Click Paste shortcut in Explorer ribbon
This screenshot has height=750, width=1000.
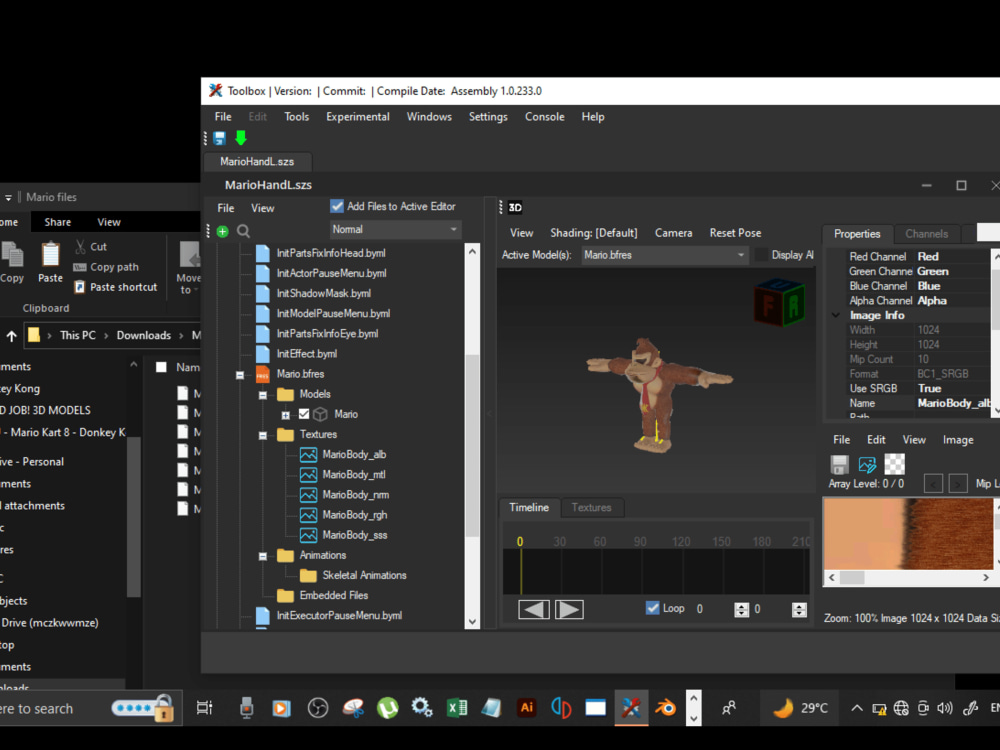[115, 287]
